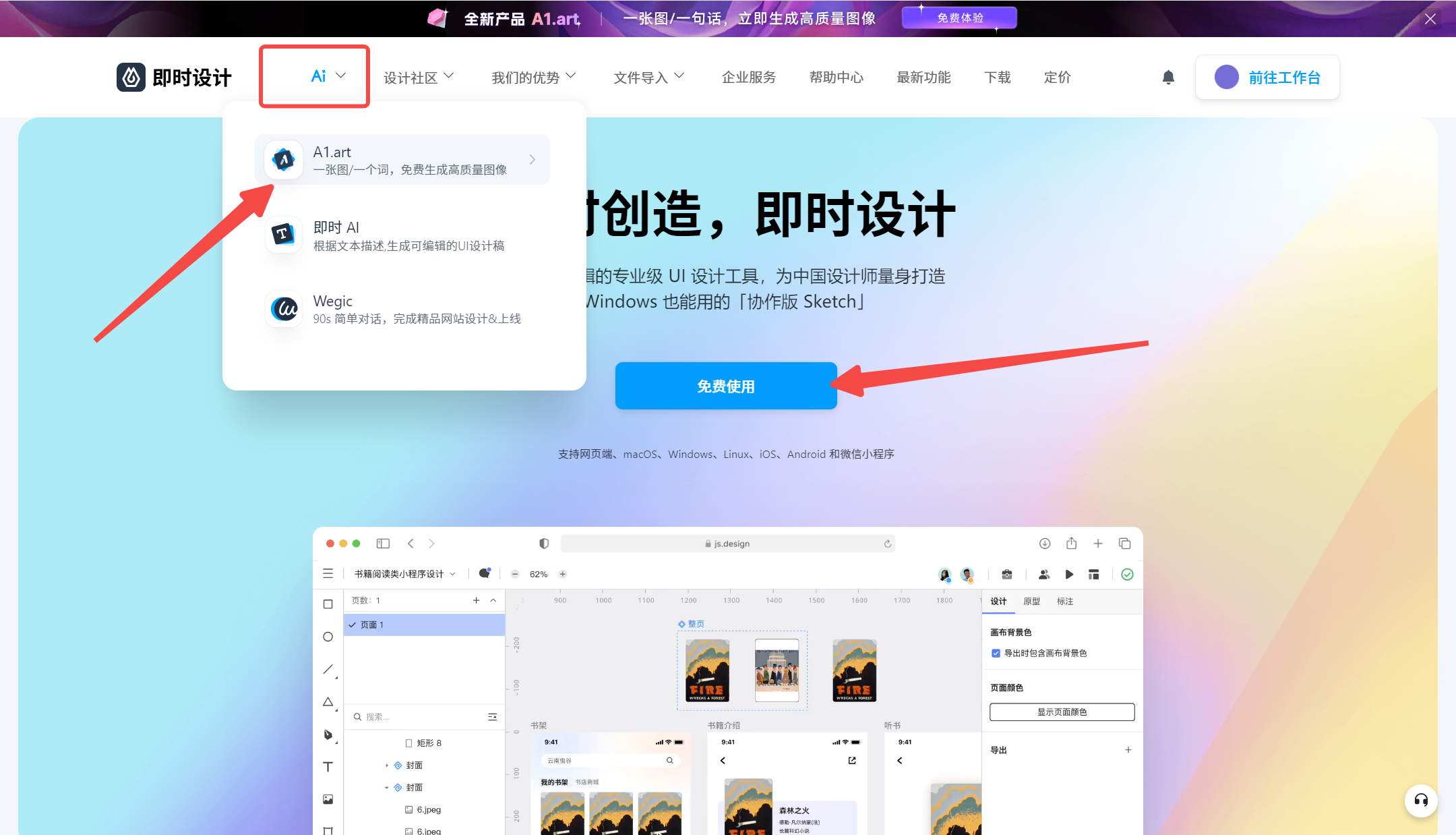Open the customer support headset icon
Screen dimensions: 1456x835
click(x=1421, y=801)
